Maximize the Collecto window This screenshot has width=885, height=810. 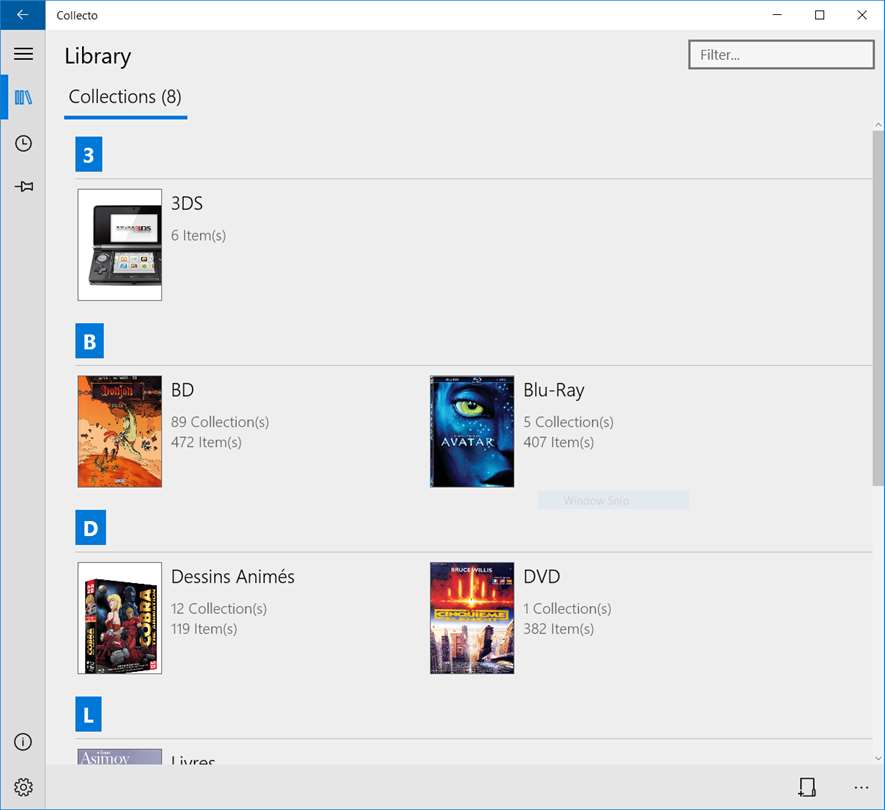tap(820, 15)
